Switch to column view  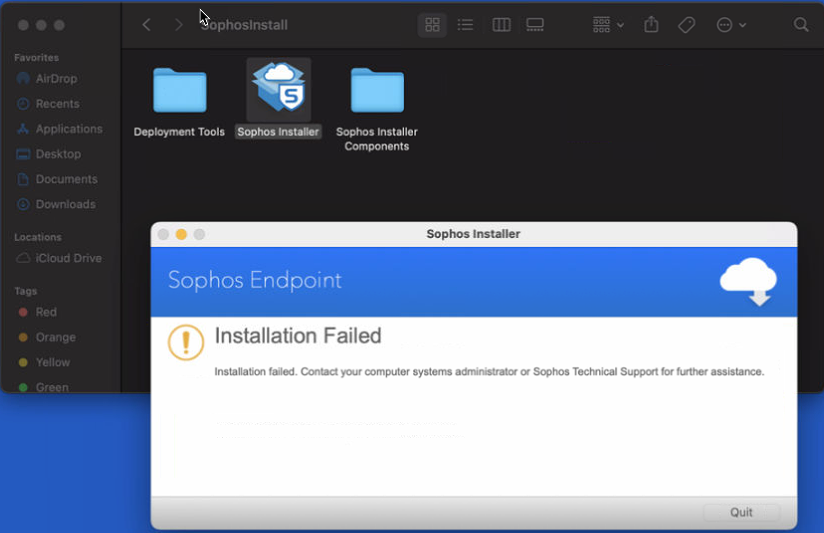pyautogui.click(x=501, y=25)
